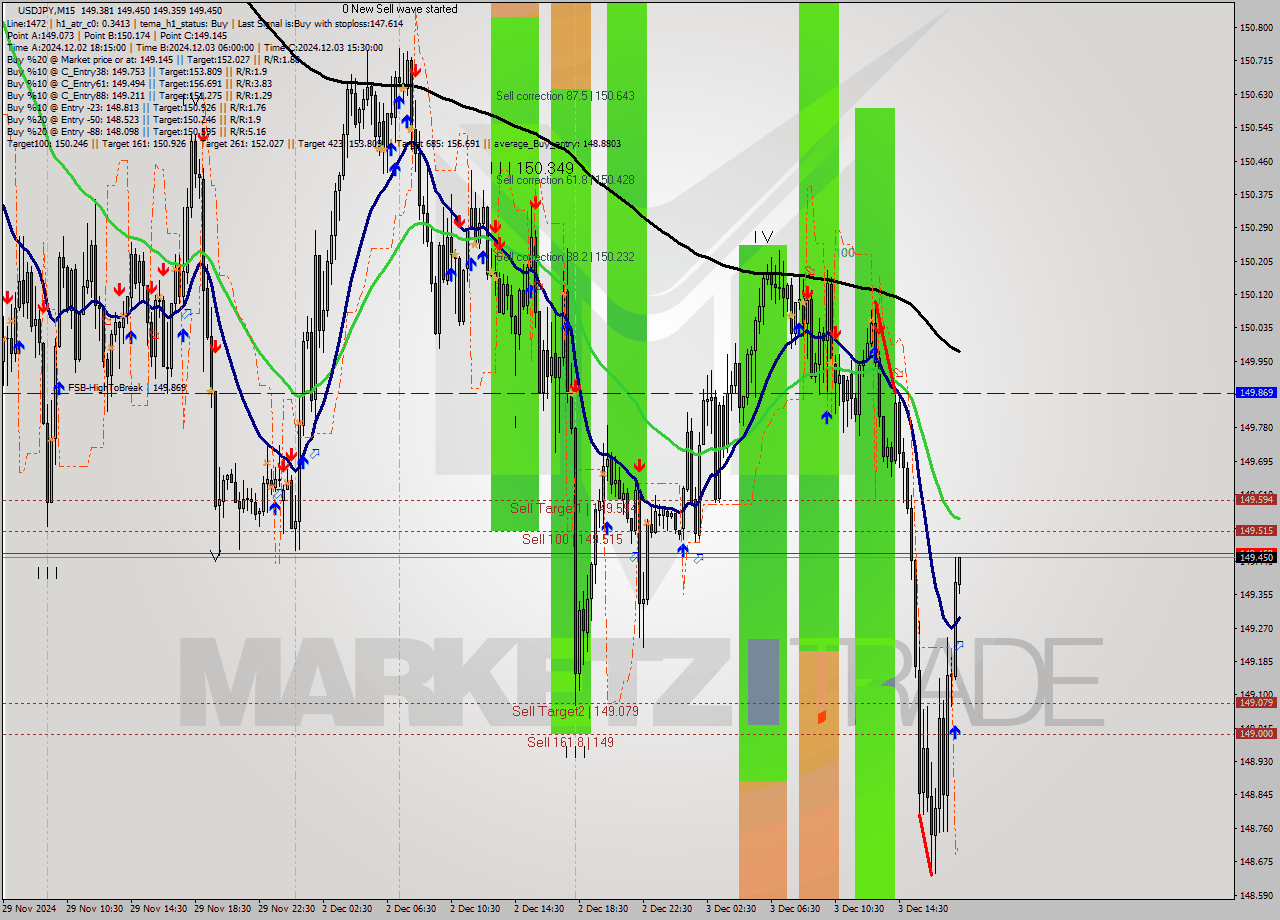This screenshot has height=920, width=1280.
Task: Click the blue 149.869 price tag
Action: coord(1256,393)
